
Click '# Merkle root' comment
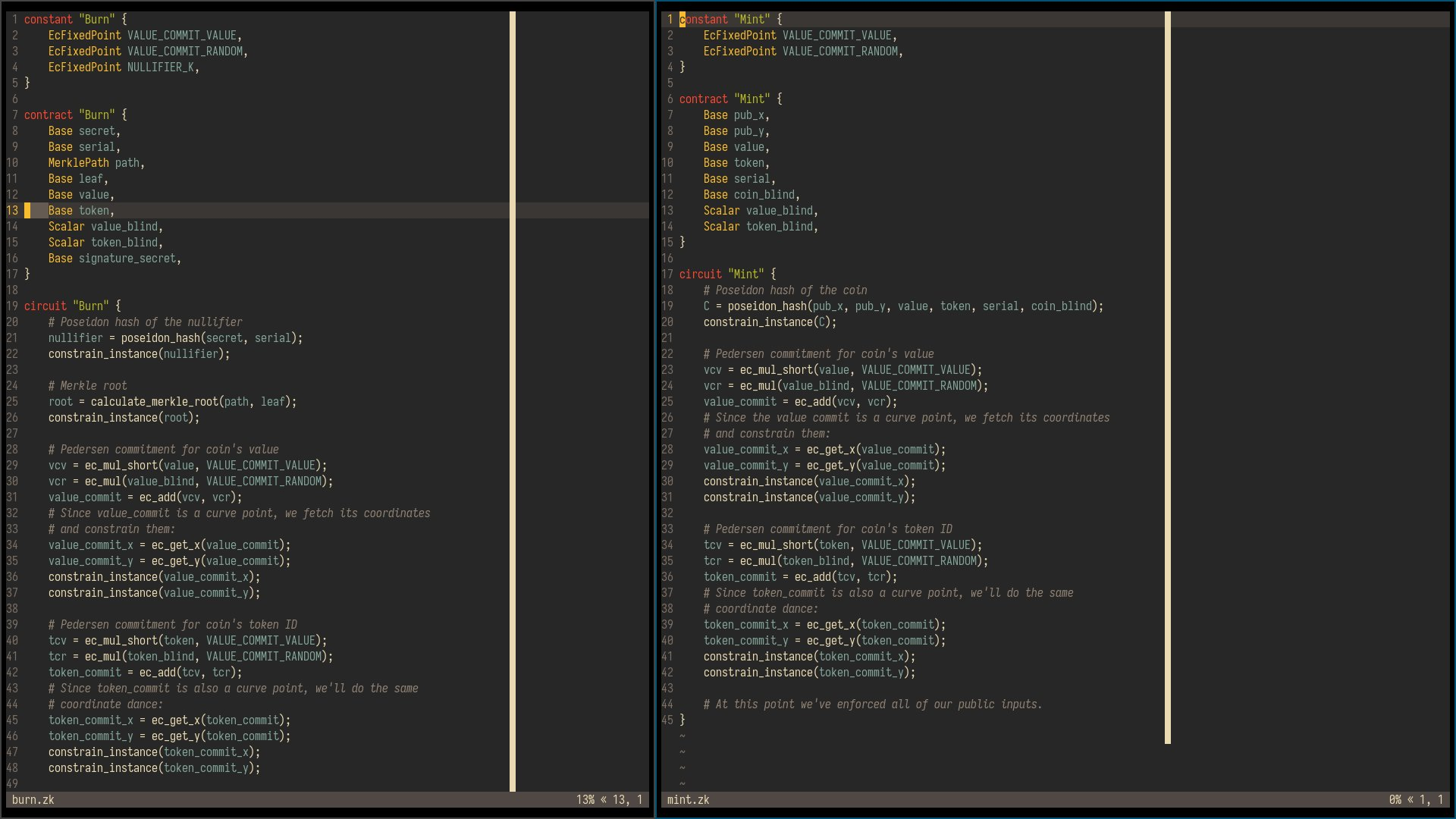(x=88, y=386)
